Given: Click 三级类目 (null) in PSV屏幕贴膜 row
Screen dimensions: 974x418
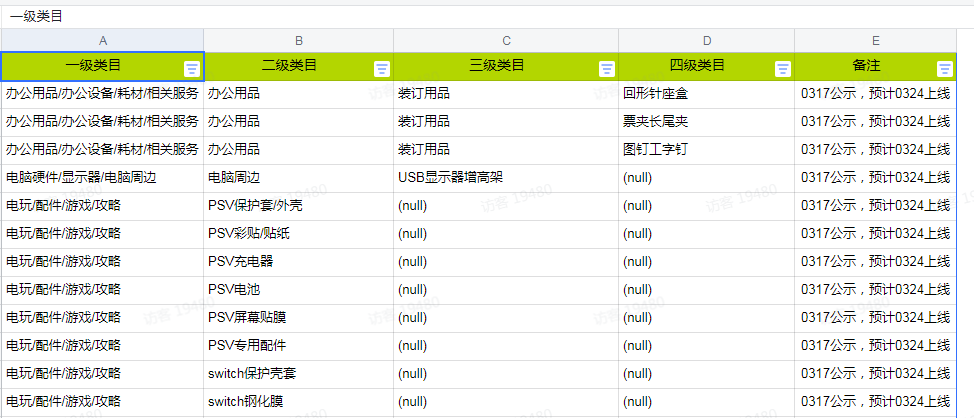Looking at the screenshot, I should (x=506, y=318).
